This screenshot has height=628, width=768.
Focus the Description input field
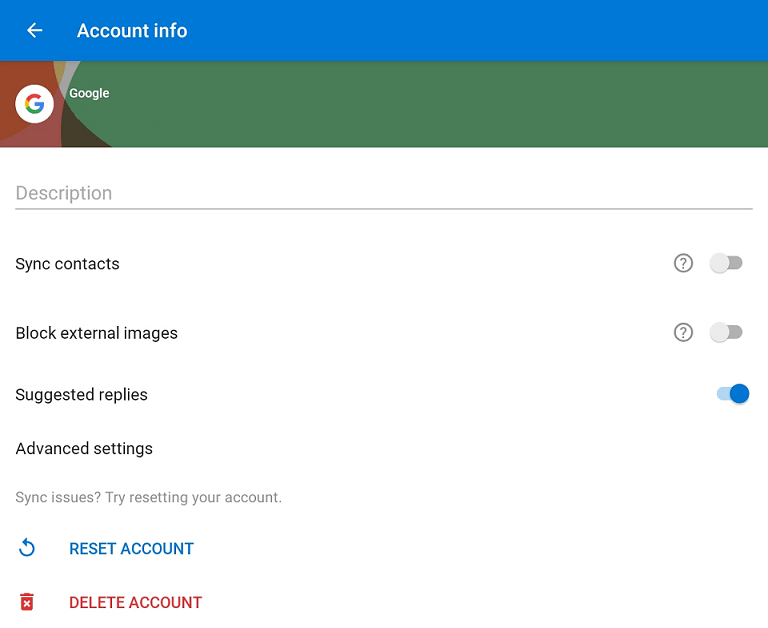click(383, 193)
